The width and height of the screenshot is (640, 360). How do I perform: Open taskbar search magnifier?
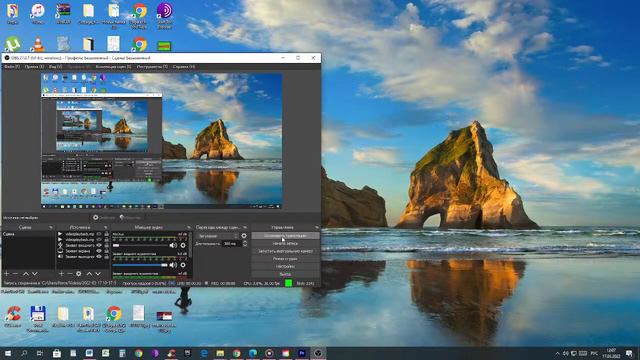pyautogui.click(x=24, y=353)
